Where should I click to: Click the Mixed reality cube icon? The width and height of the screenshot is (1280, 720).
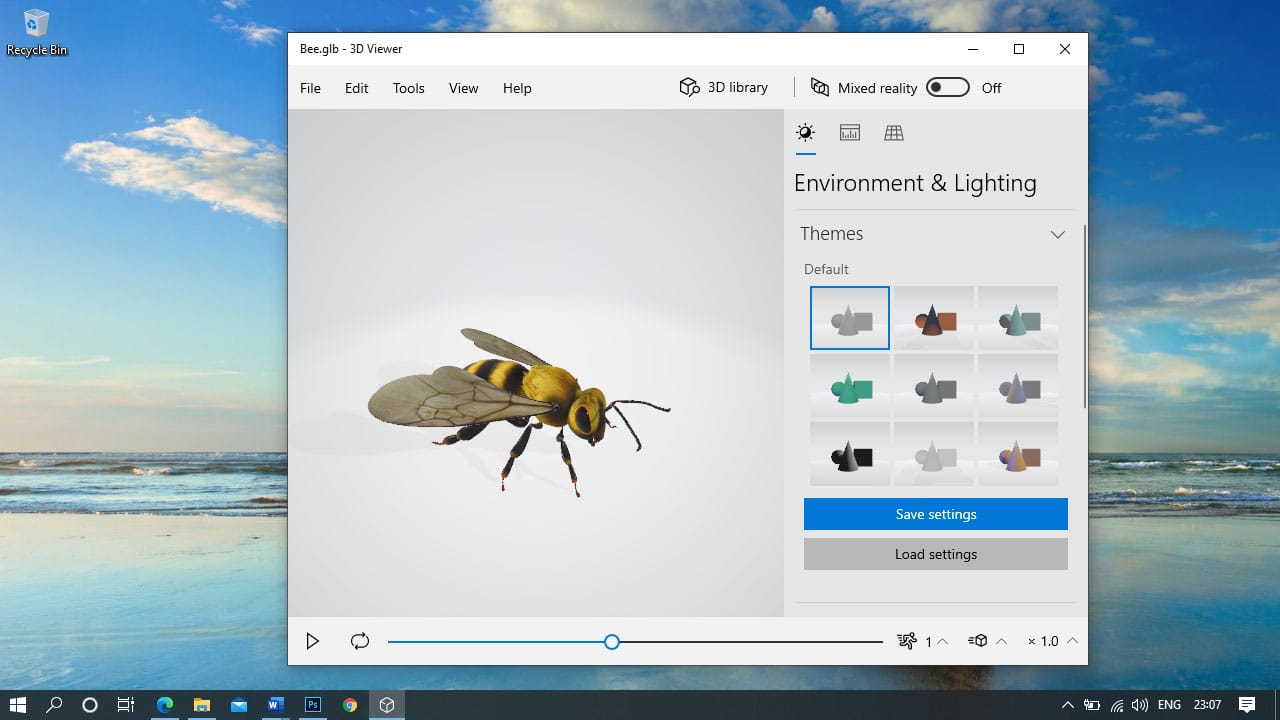820,88
